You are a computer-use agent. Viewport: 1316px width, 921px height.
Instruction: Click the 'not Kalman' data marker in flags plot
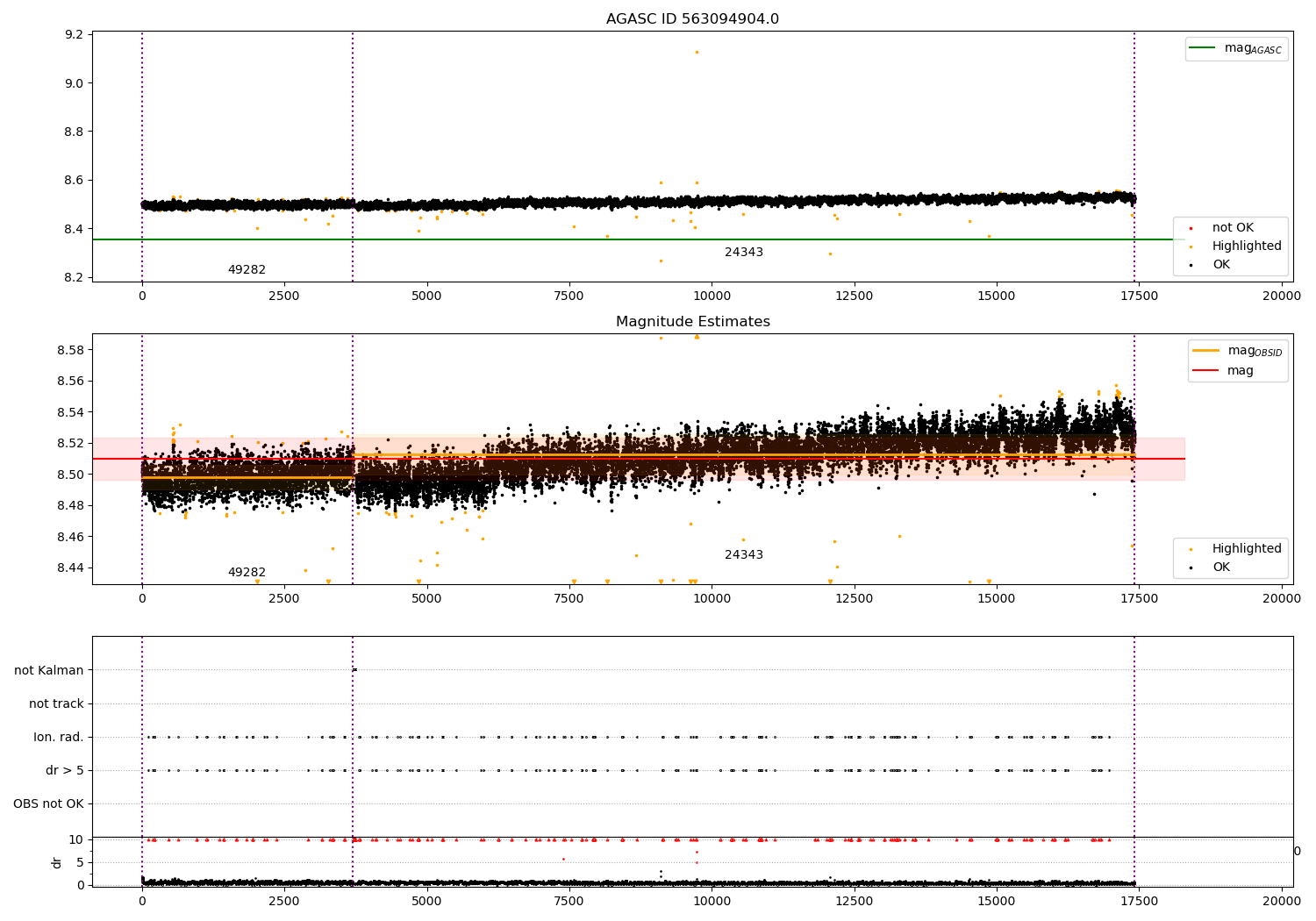[354, 670]
